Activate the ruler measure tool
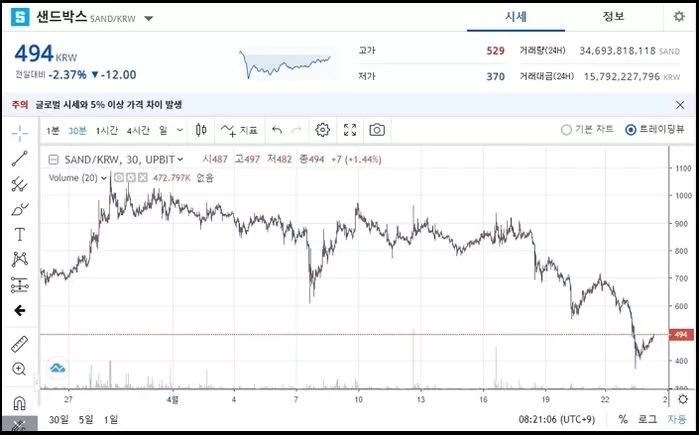Screen dimensions: 699x435 (x=20, y=344)
